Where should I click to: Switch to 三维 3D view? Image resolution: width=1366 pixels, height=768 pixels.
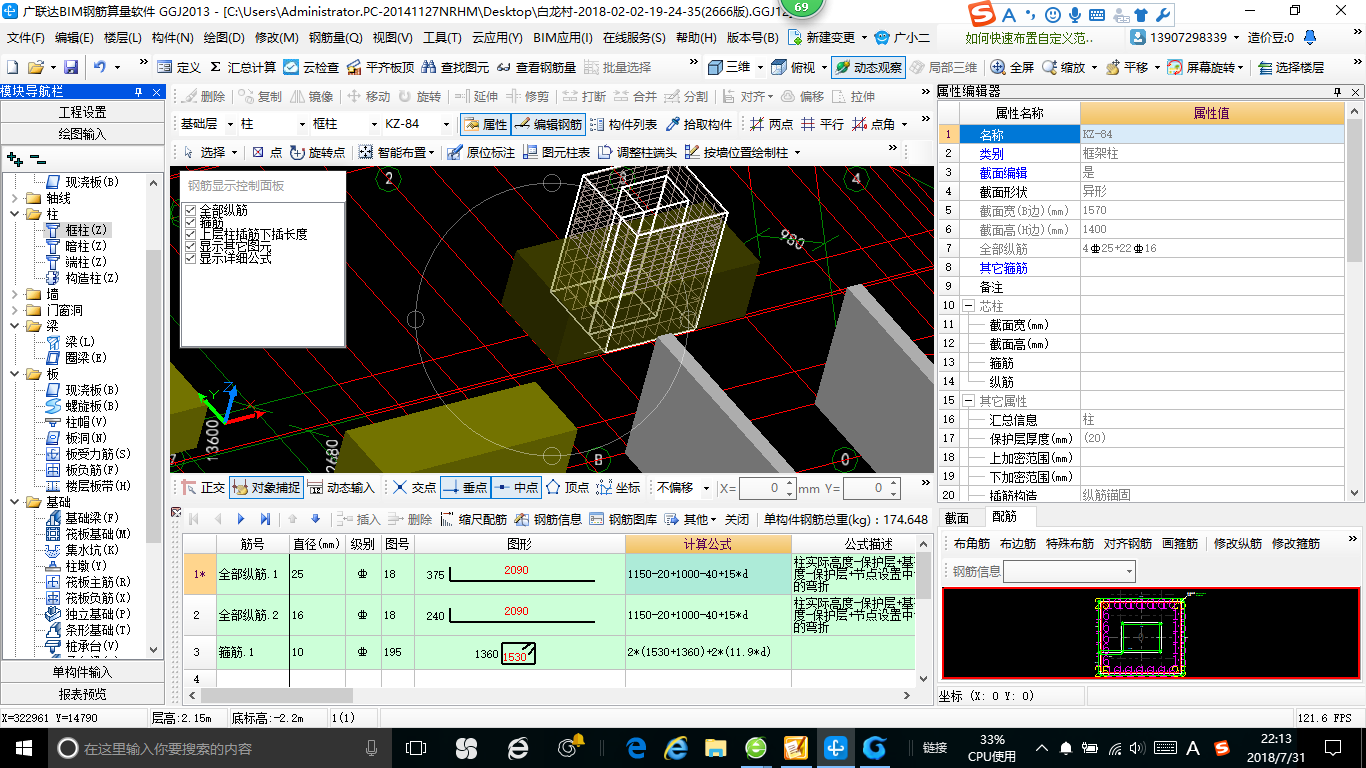point(729,67)
